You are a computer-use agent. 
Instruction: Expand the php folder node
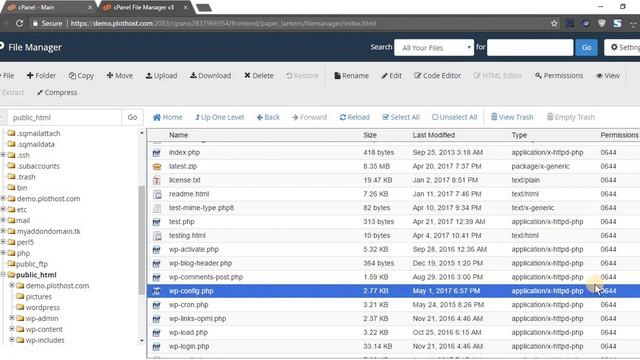coord(3,253)
